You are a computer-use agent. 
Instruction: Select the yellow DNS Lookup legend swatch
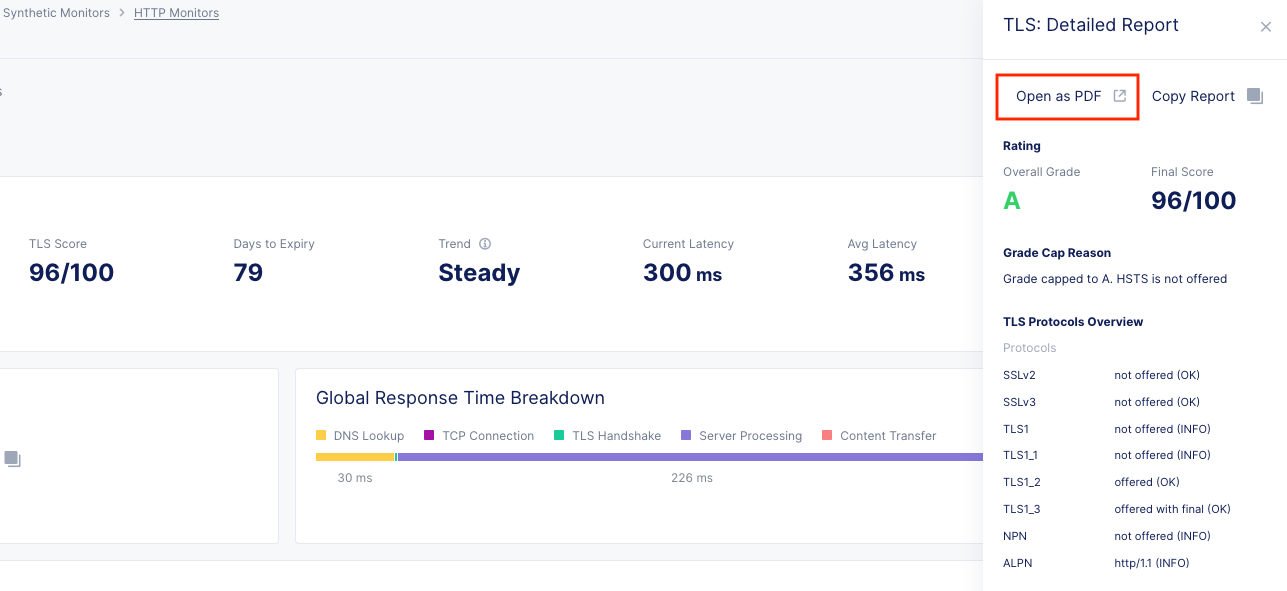(x=321, y=436)
